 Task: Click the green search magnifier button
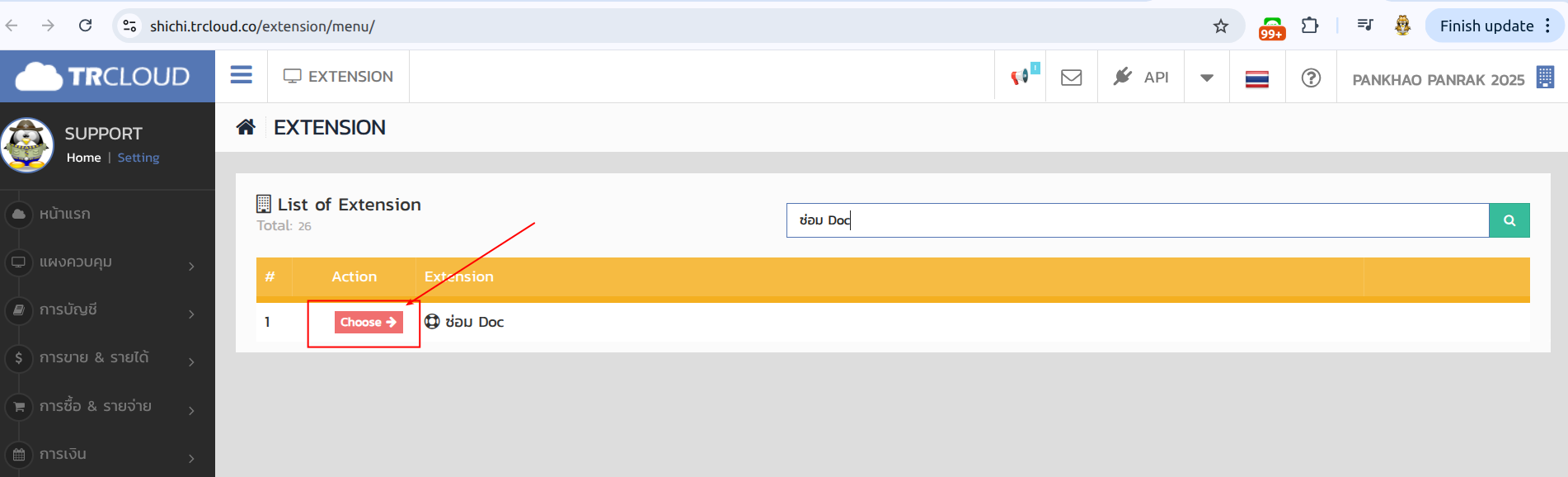coord(1509,220)
